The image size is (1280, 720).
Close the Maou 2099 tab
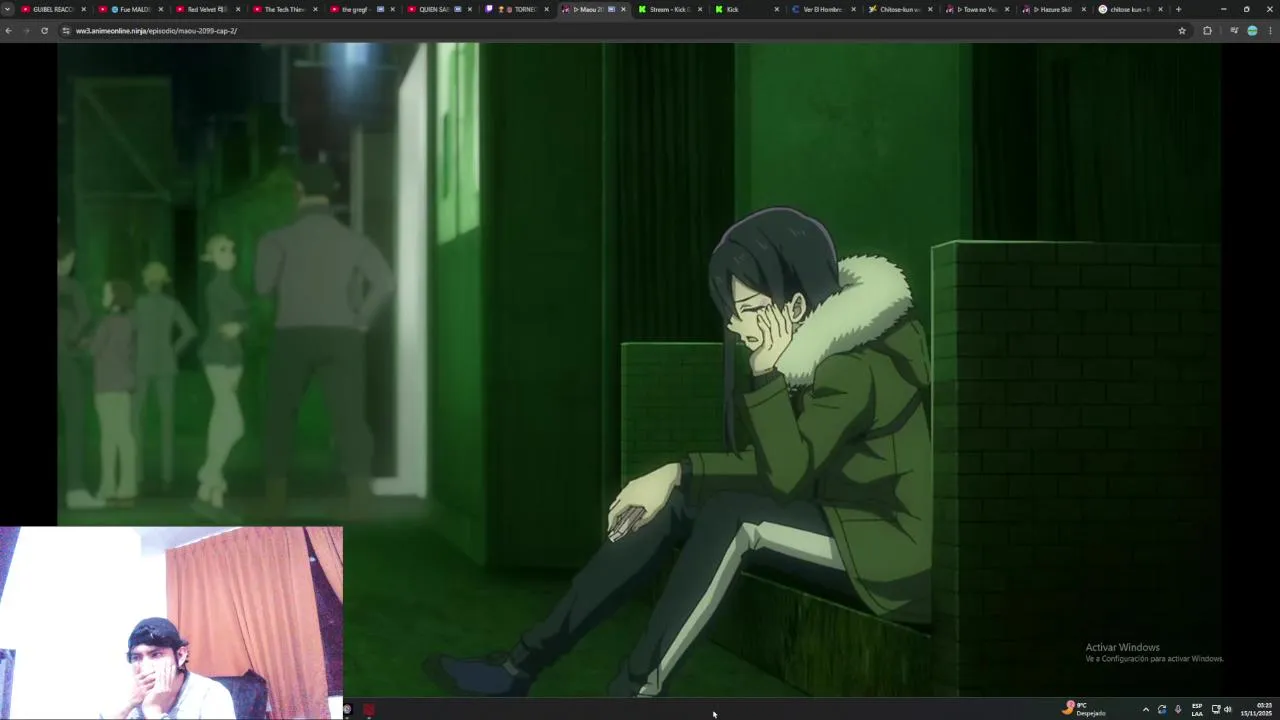pyautogui.click(x=623, y=9)
